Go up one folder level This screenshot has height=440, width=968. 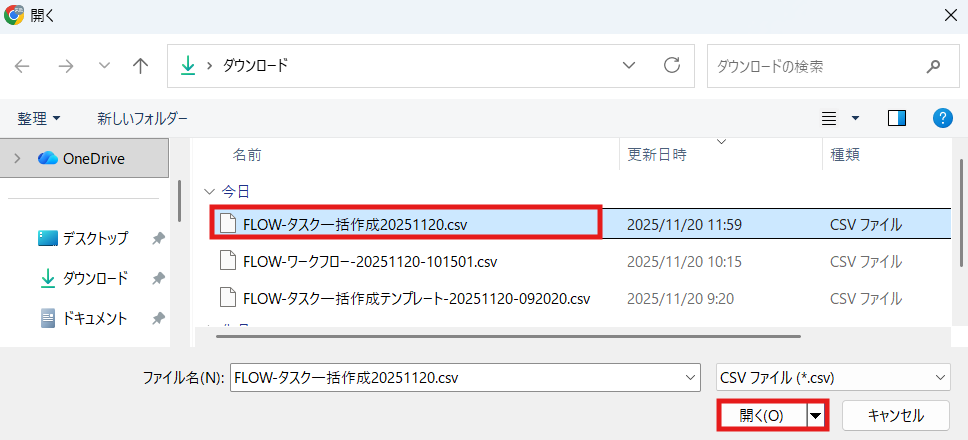coord(141,66)
